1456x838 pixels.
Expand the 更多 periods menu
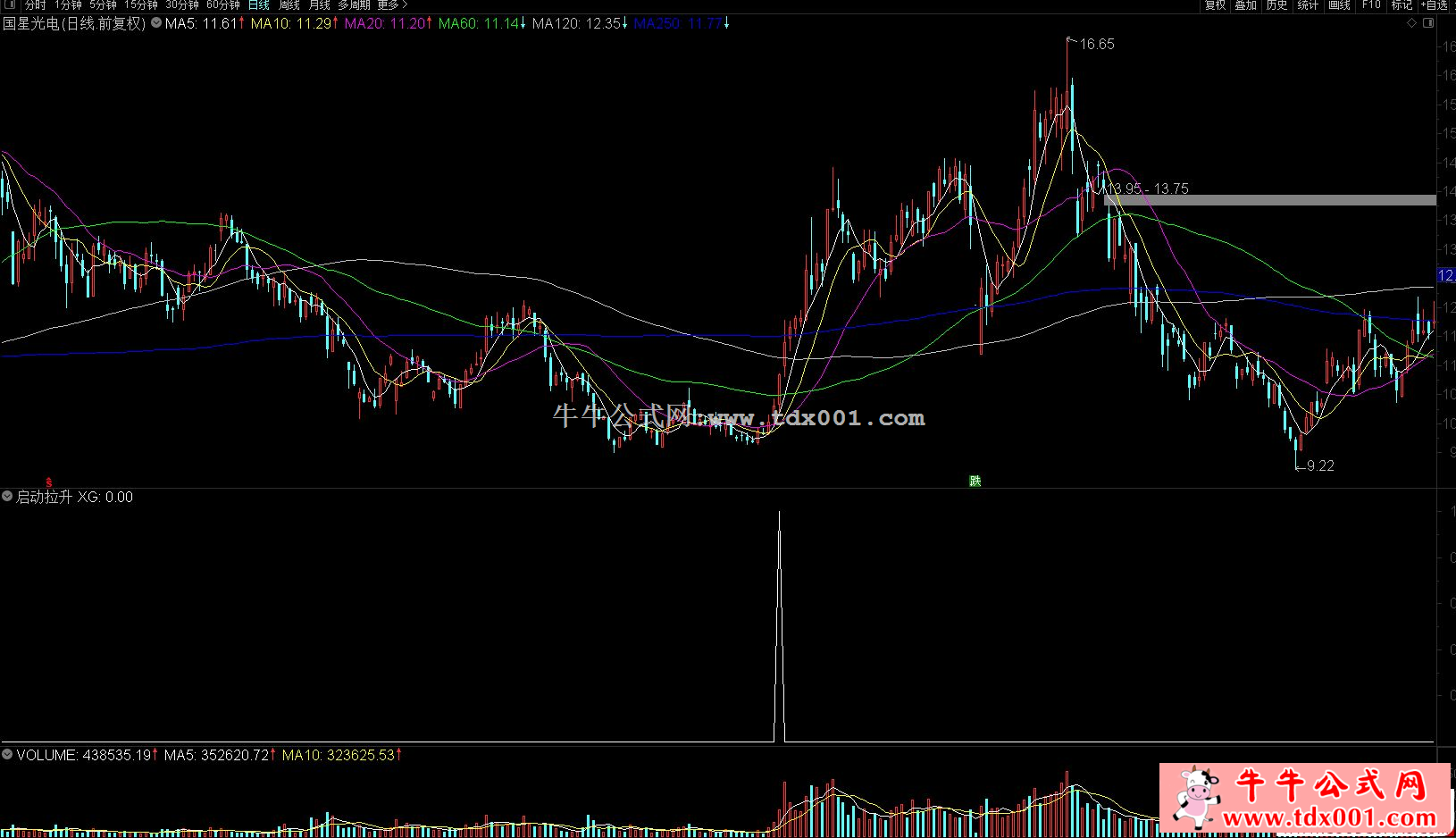tap(391, 4)
